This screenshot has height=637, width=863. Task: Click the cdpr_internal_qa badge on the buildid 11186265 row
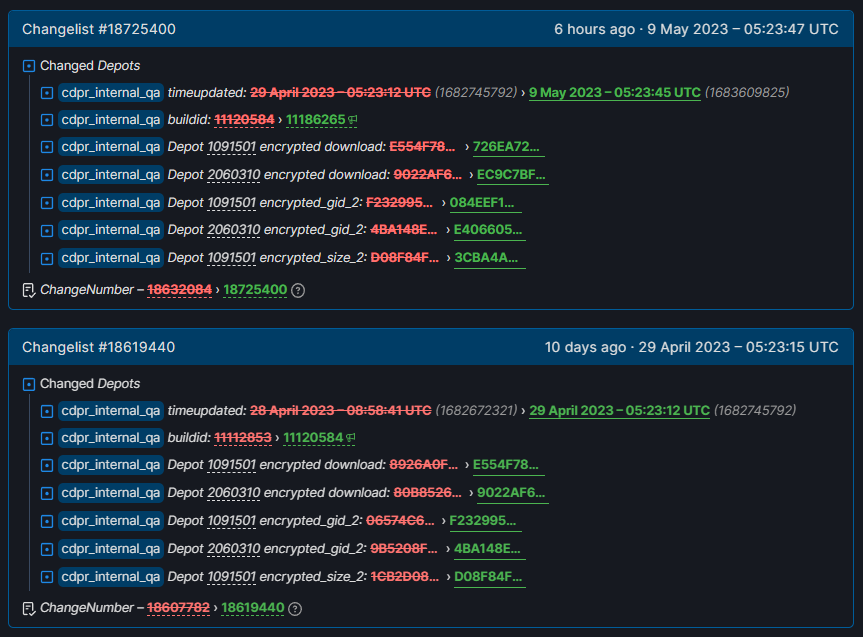tap(111, 119)
